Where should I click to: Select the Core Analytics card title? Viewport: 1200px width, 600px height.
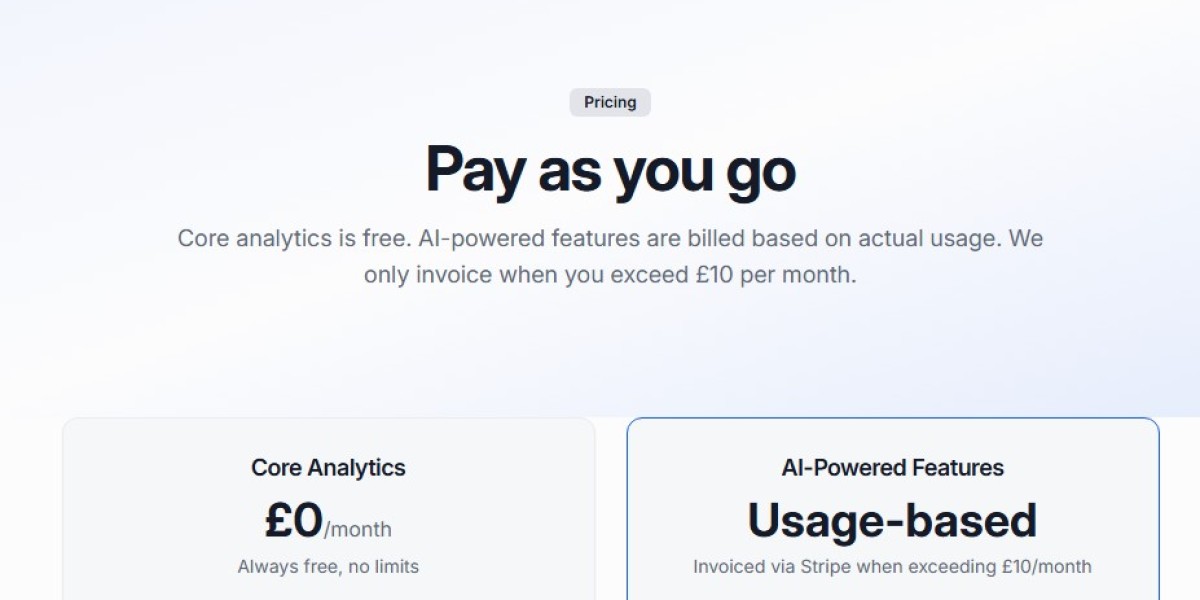[328, 467]
